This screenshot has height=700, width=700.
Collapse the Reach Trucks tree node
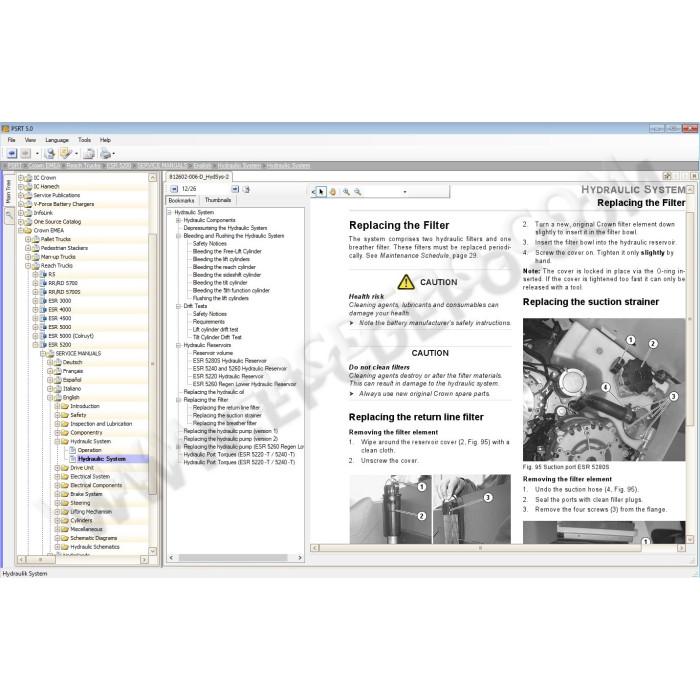click(28, 266)
